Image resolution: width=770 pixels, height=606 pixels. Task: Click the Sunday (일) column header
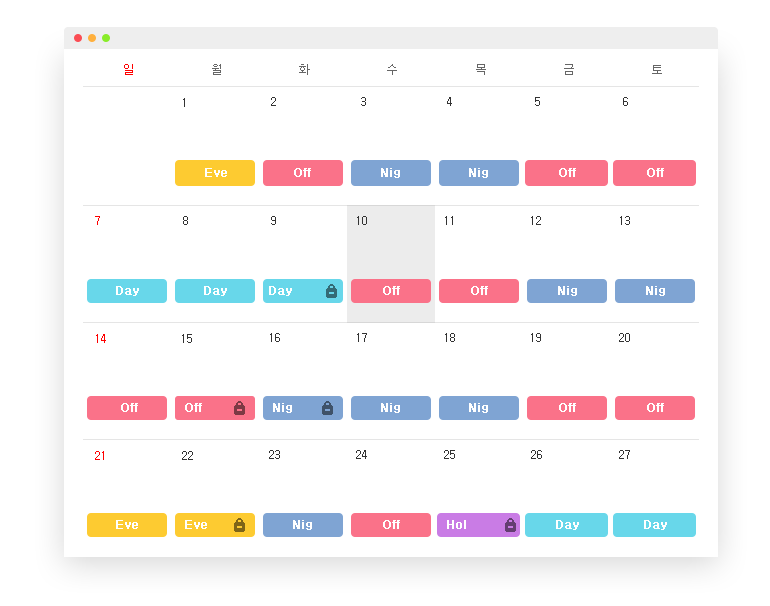click(128, 69)
